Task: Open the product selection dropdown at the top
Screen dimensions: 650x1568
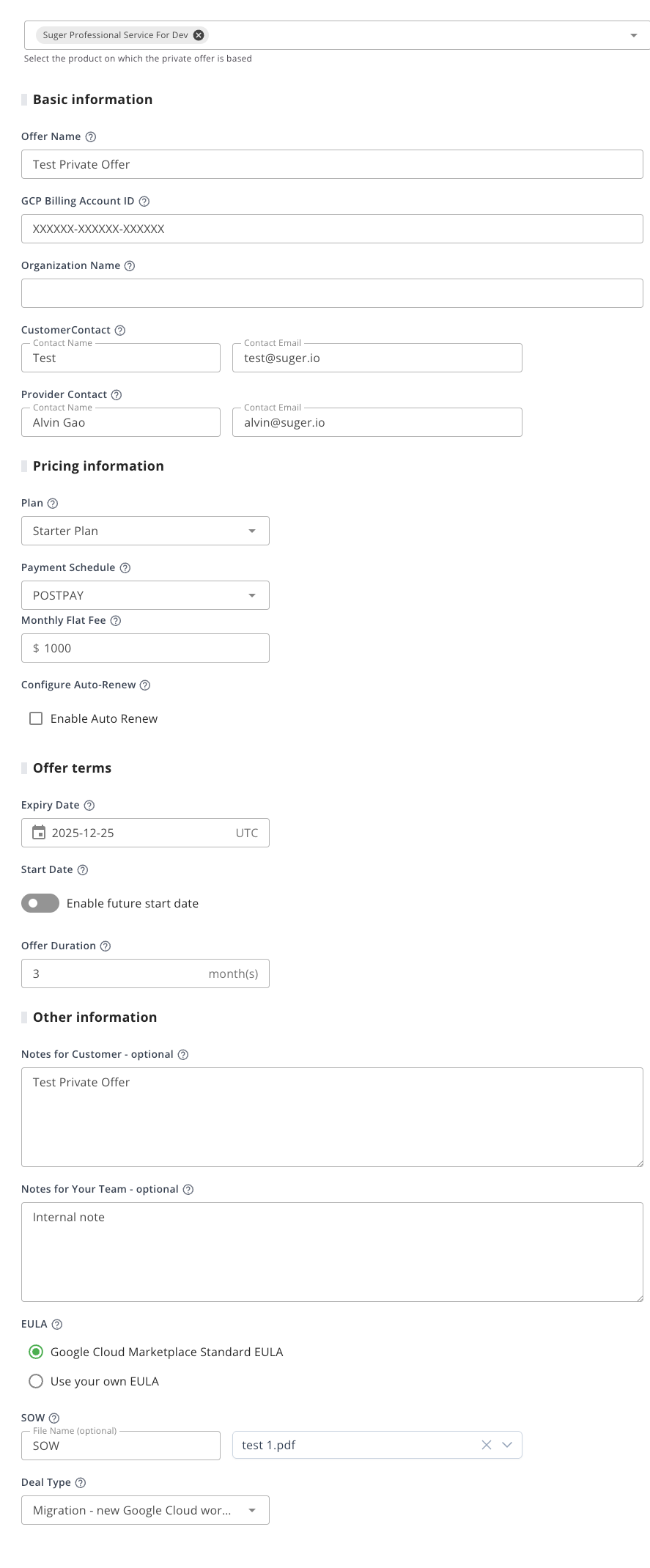Action: tap(632, 34)
